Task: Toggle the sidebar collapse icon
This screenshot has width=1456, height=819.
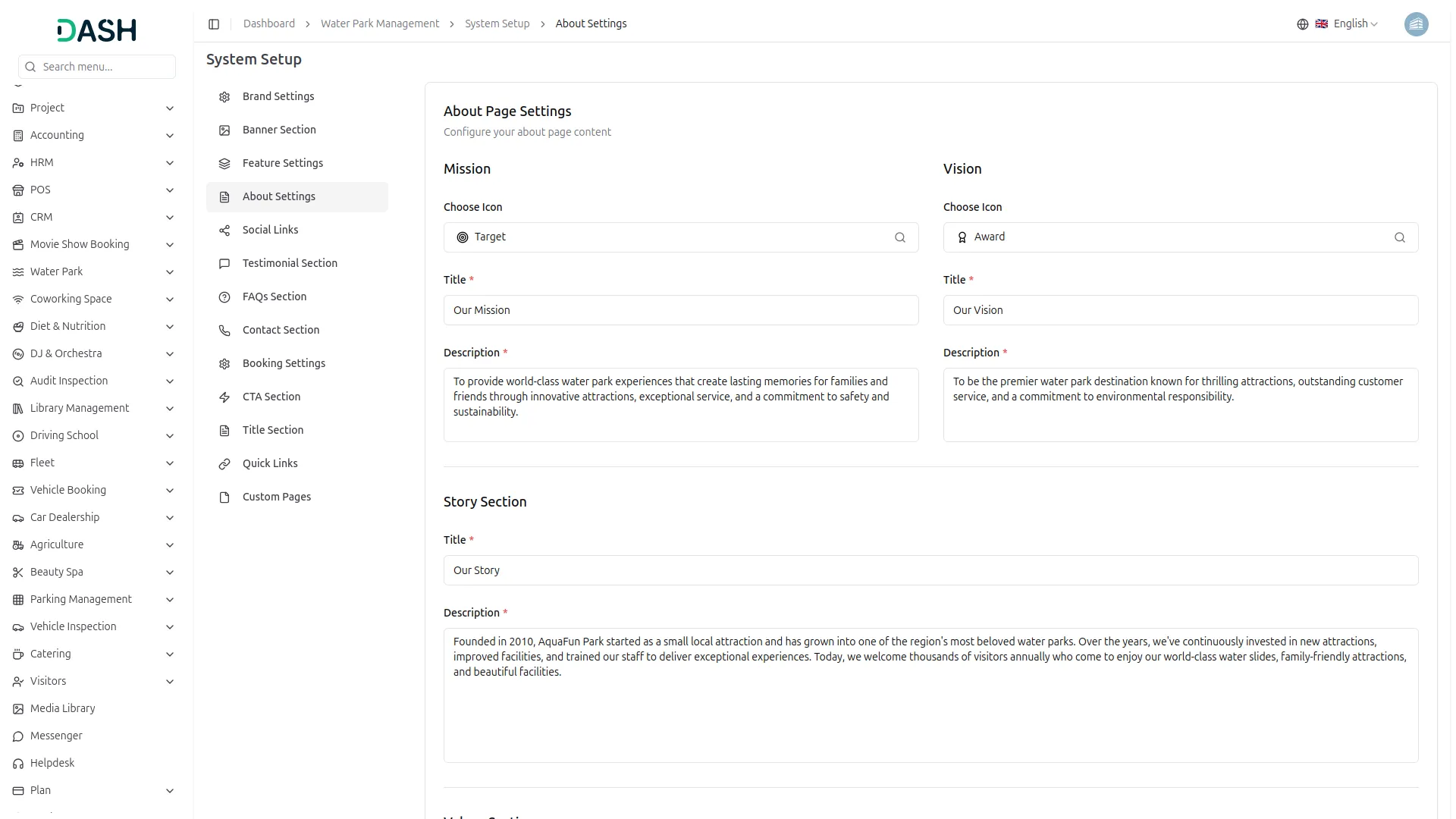Action: pyautogui.click(x=214, y=24)
